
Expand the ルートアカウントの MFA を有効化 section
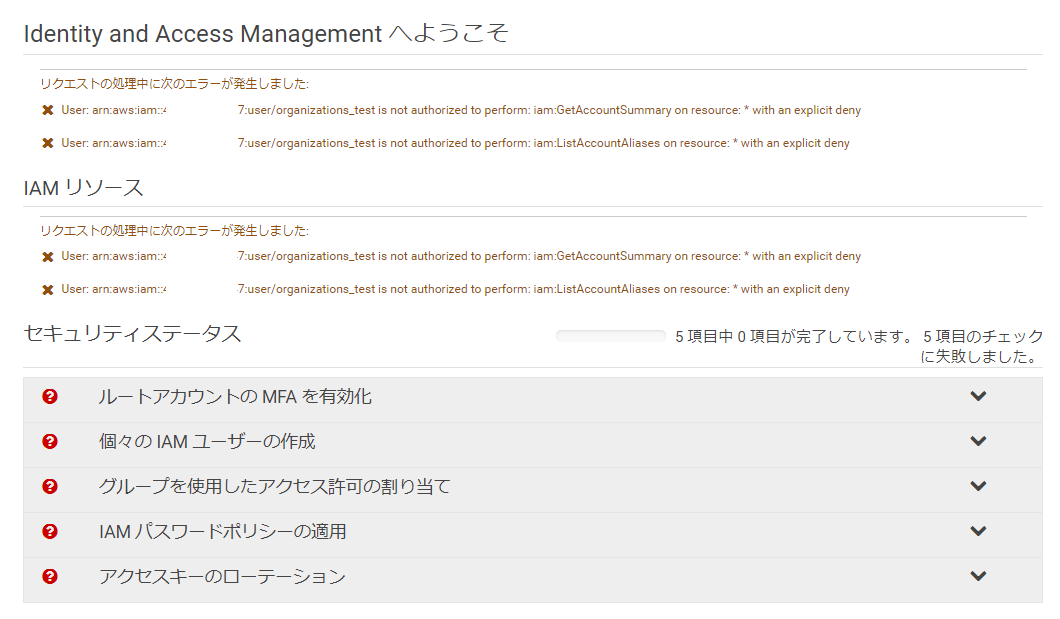coord(977,398)
